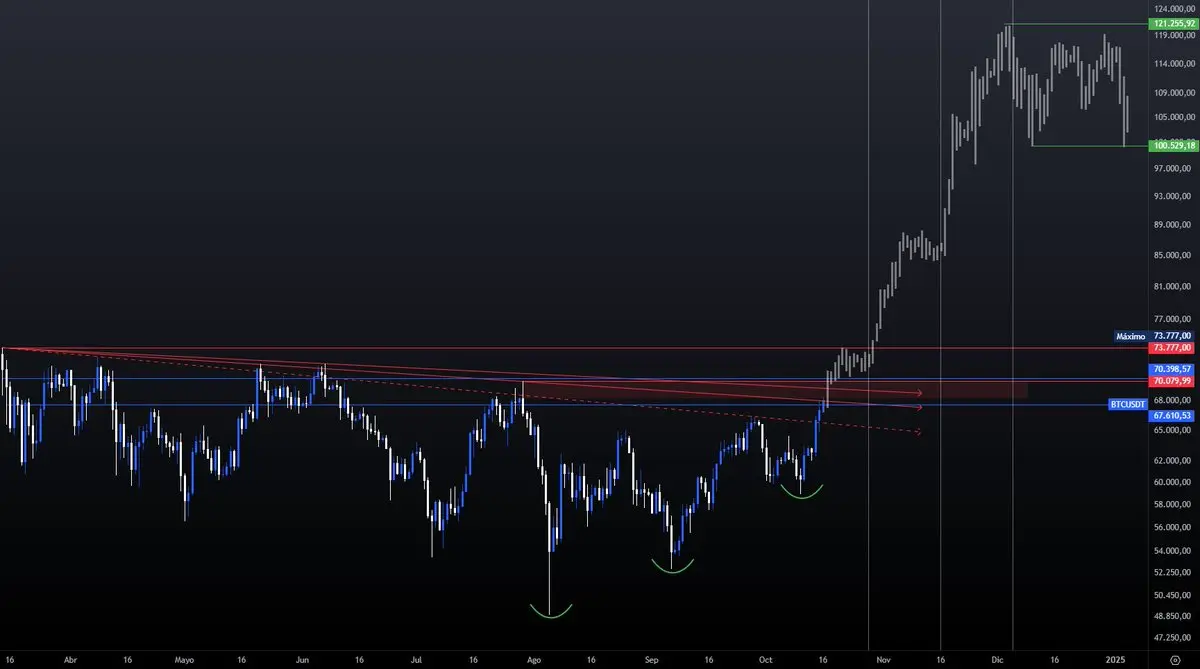Click the red 73.777,00 line price tag

pyautogui.click(x=1173, y=348)
